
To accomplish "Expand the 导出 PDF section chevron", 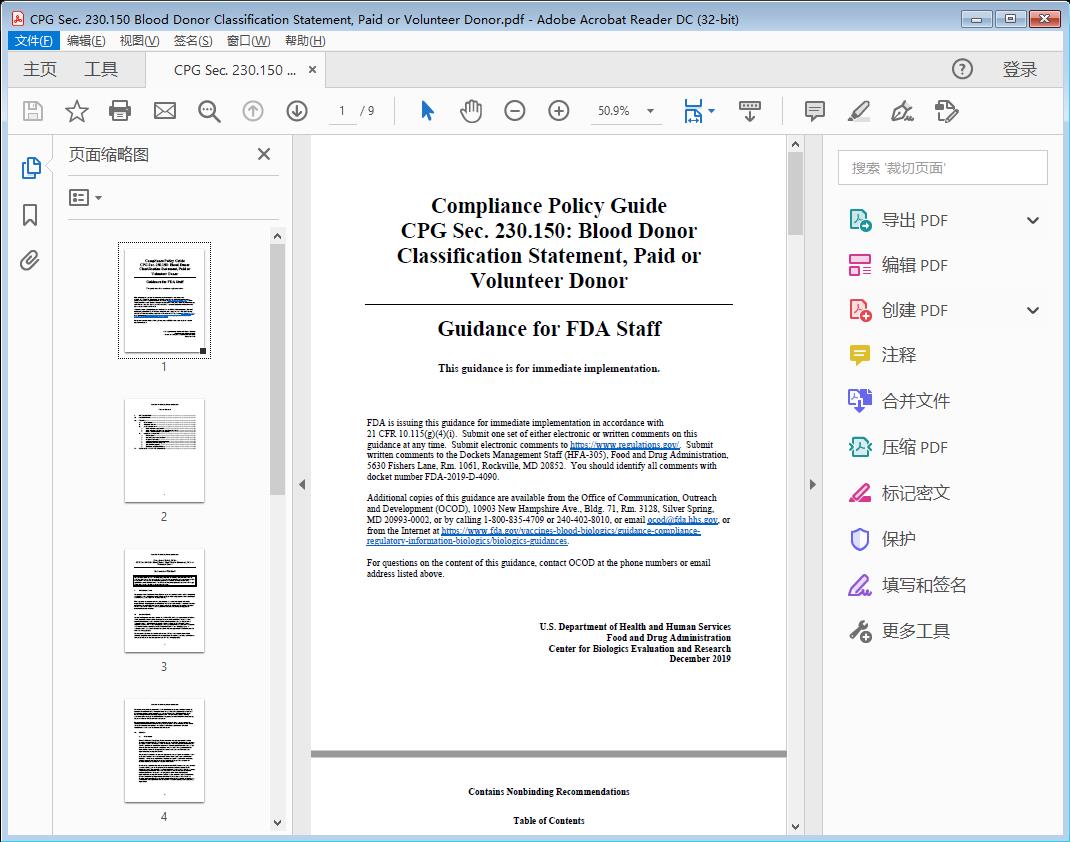I will (1033, 221).
